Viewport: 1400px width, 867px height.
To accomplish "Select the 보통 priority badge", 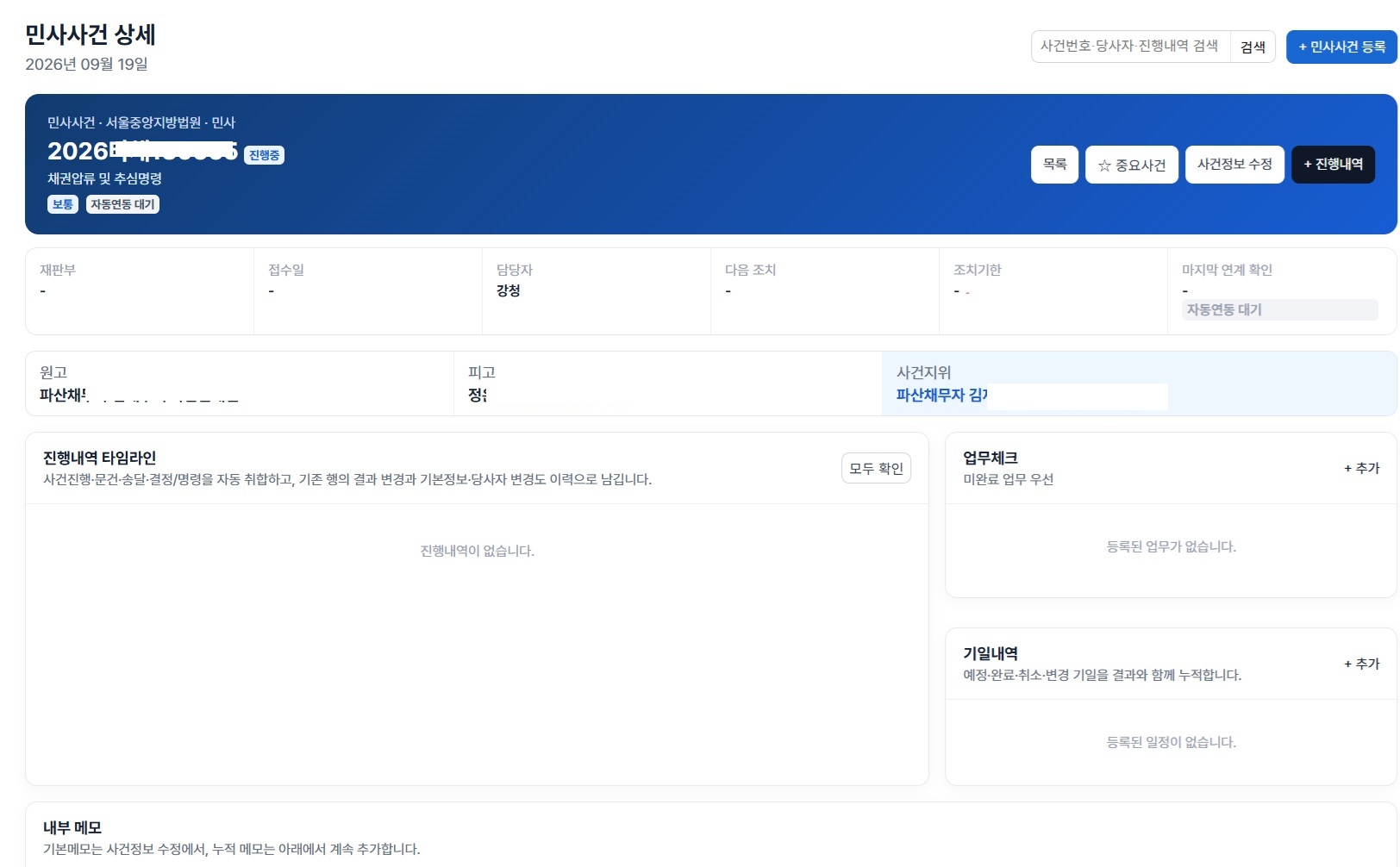I will coord(63,204).
